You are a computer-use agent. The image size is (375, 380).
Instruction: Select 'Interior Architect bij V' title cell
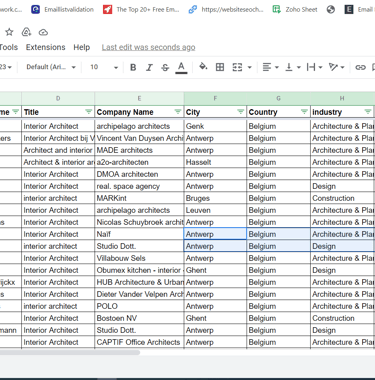(x=58, y=138)
